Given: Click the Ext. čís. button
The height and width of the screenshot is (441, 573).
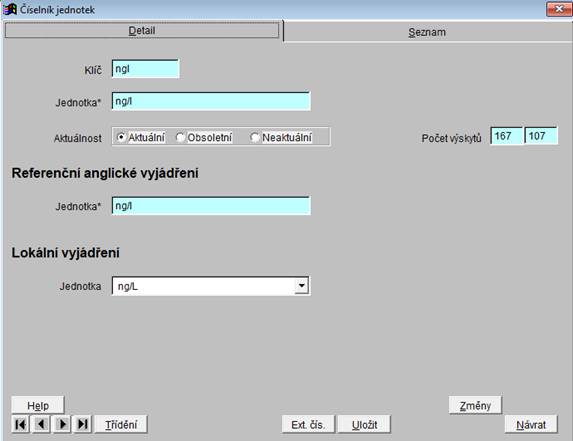Looking at the screenshot, I should pyautogui.click(x=308, y=425).
